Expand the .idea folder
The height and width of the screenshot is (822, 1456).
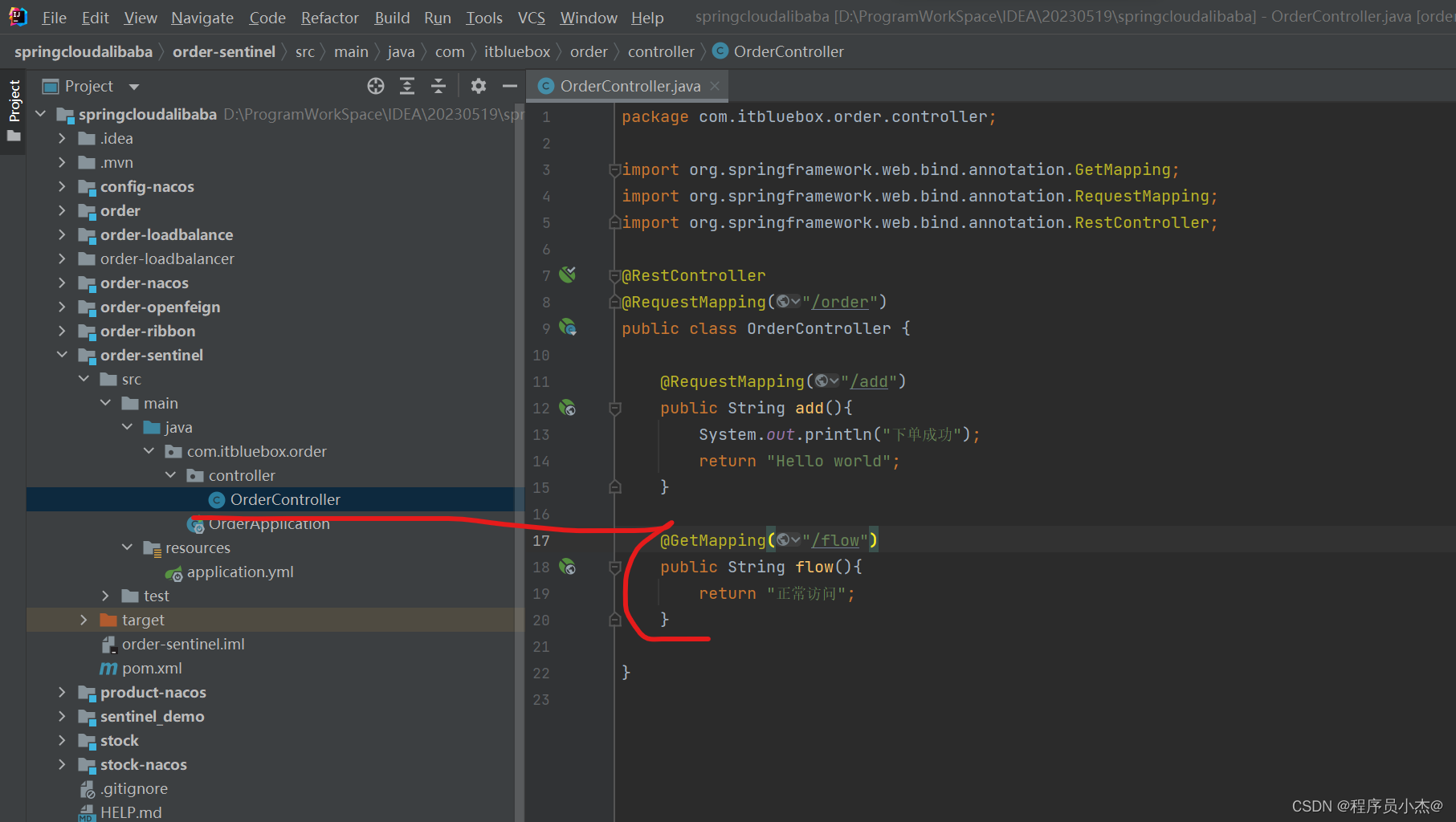(x=62, y=138)
